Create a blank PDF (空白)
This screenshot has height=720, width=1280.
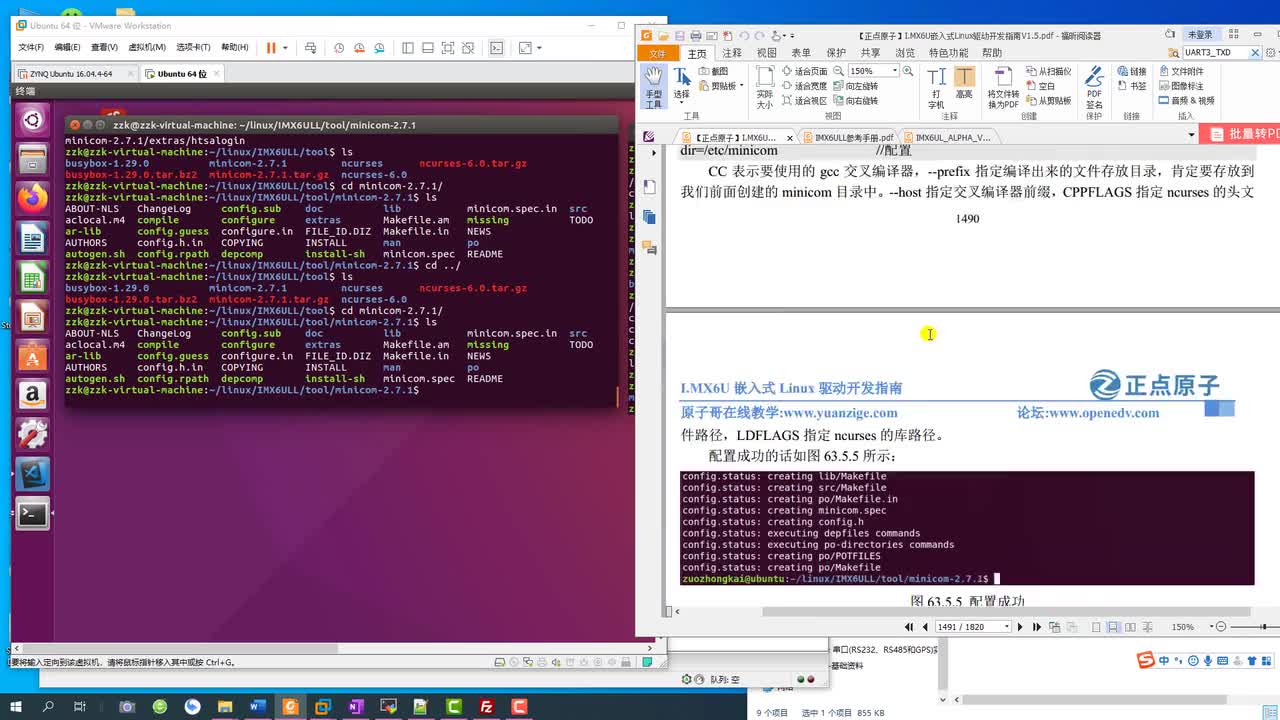(1040, 86)
